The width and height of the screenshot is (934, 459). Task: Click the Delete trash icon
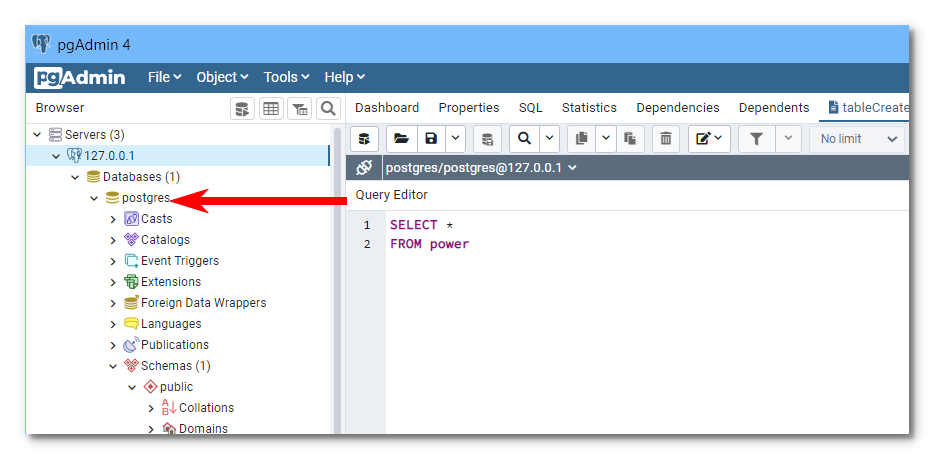[666, 139]
